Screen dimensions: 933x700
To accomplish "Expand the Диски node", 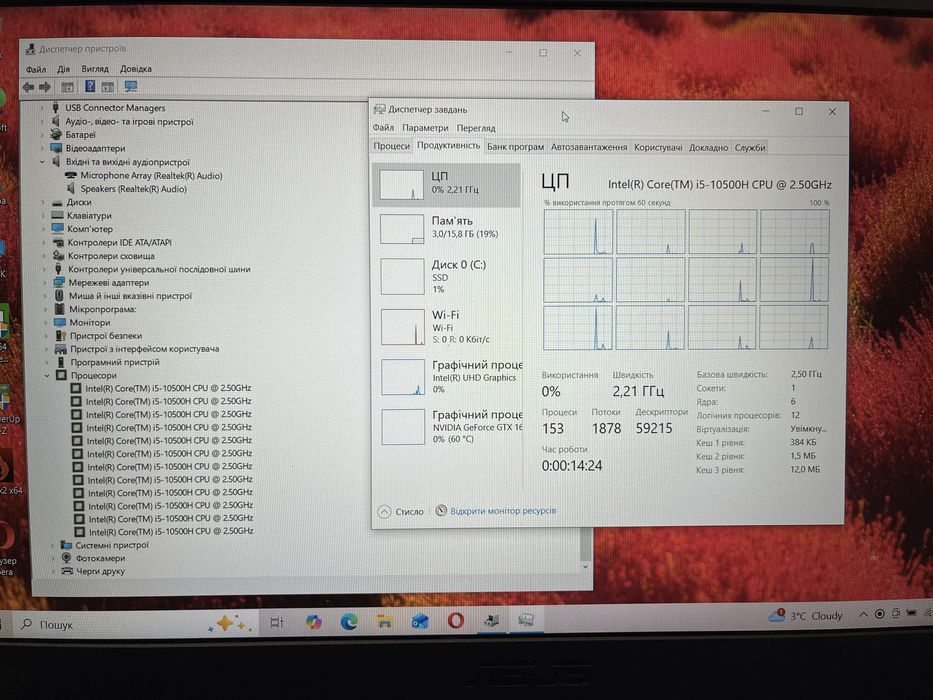I will click(x=43, y=202).
